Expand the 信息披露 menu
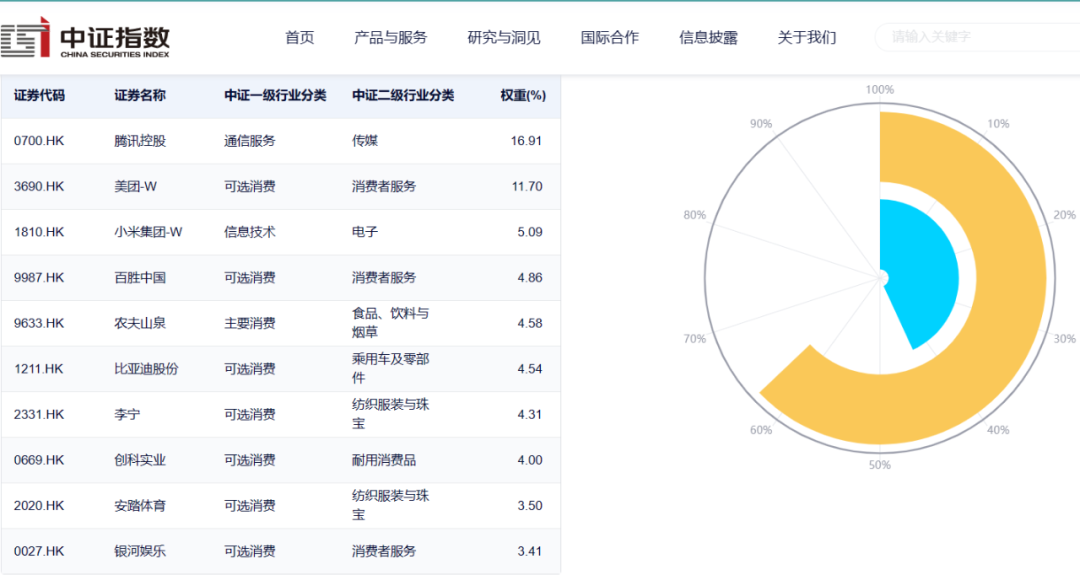Screen dimensions: 1080x575 708,38
